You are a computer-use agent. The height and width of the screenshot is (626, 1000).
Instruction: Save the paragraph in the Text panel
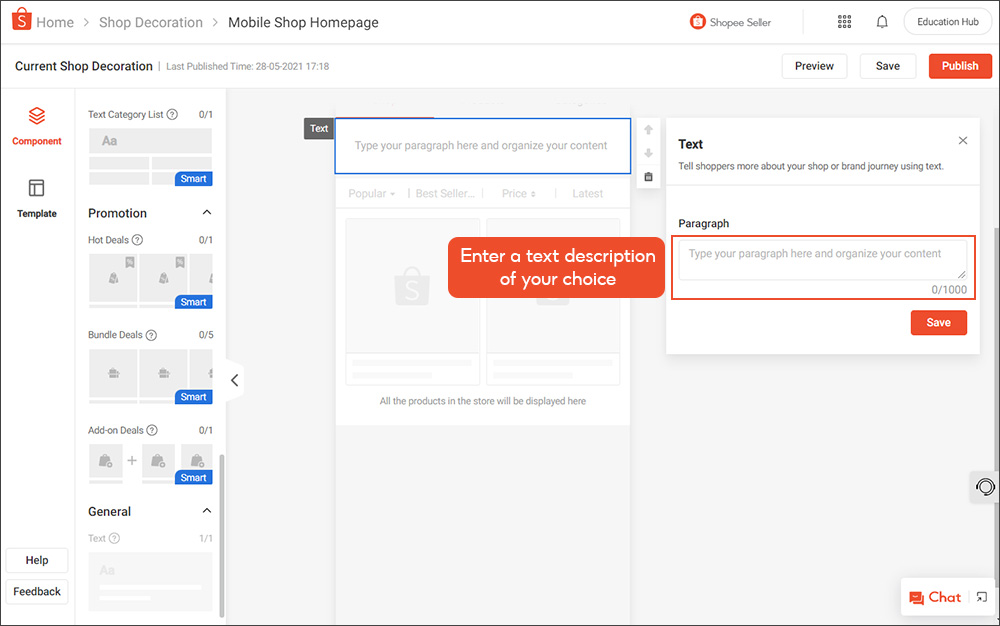coord(938,323)
